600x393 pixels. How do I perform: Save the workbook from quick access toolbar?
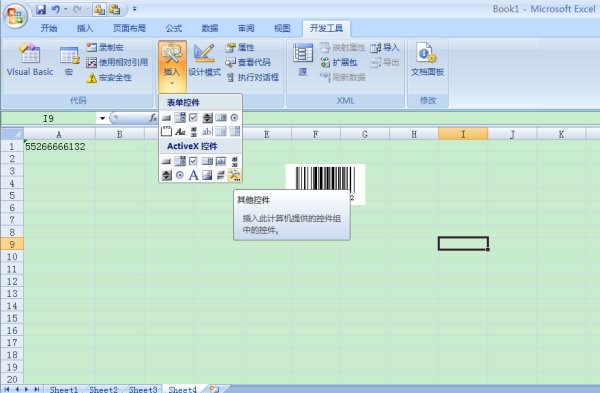tap(41, 9)
